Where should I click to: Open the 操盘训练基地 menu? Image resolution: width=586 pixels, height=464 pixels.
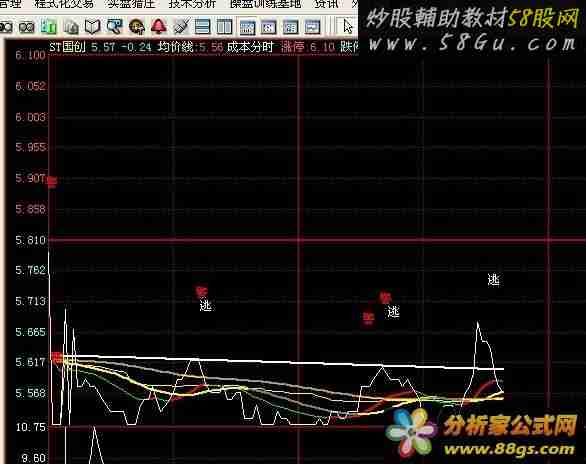[x=265, y=4]
